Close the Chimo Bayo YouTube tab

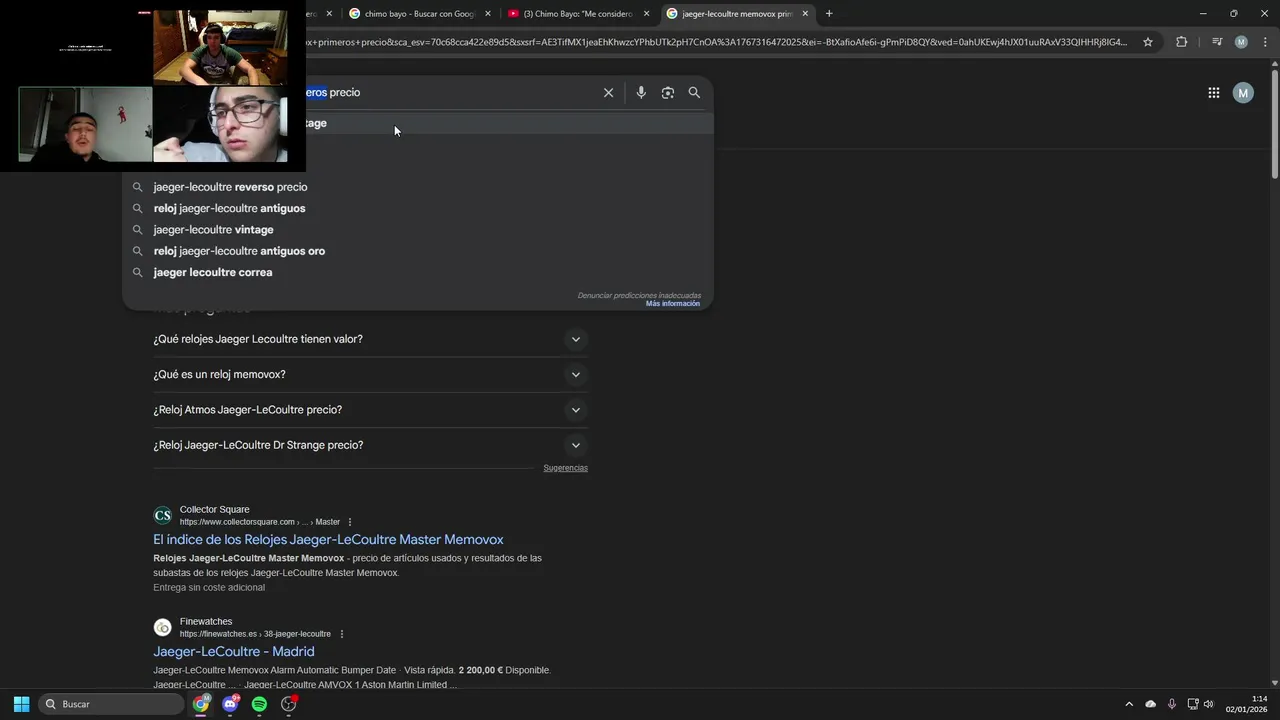[x=646, y=14]
